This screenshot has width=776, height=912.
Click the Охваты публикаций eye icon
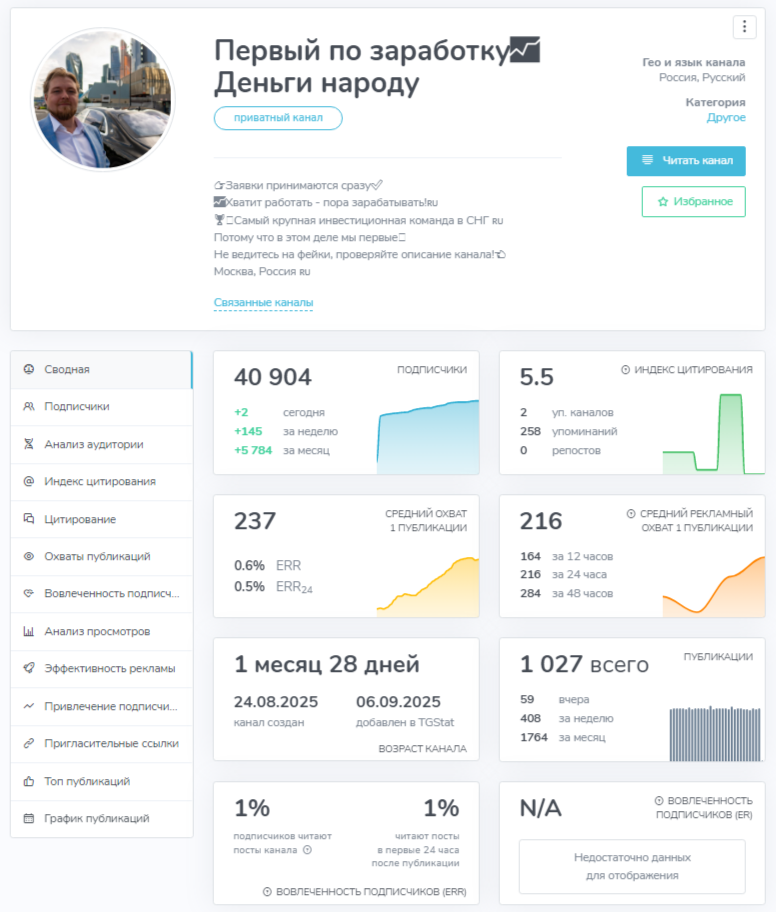(x=29, y=556)
